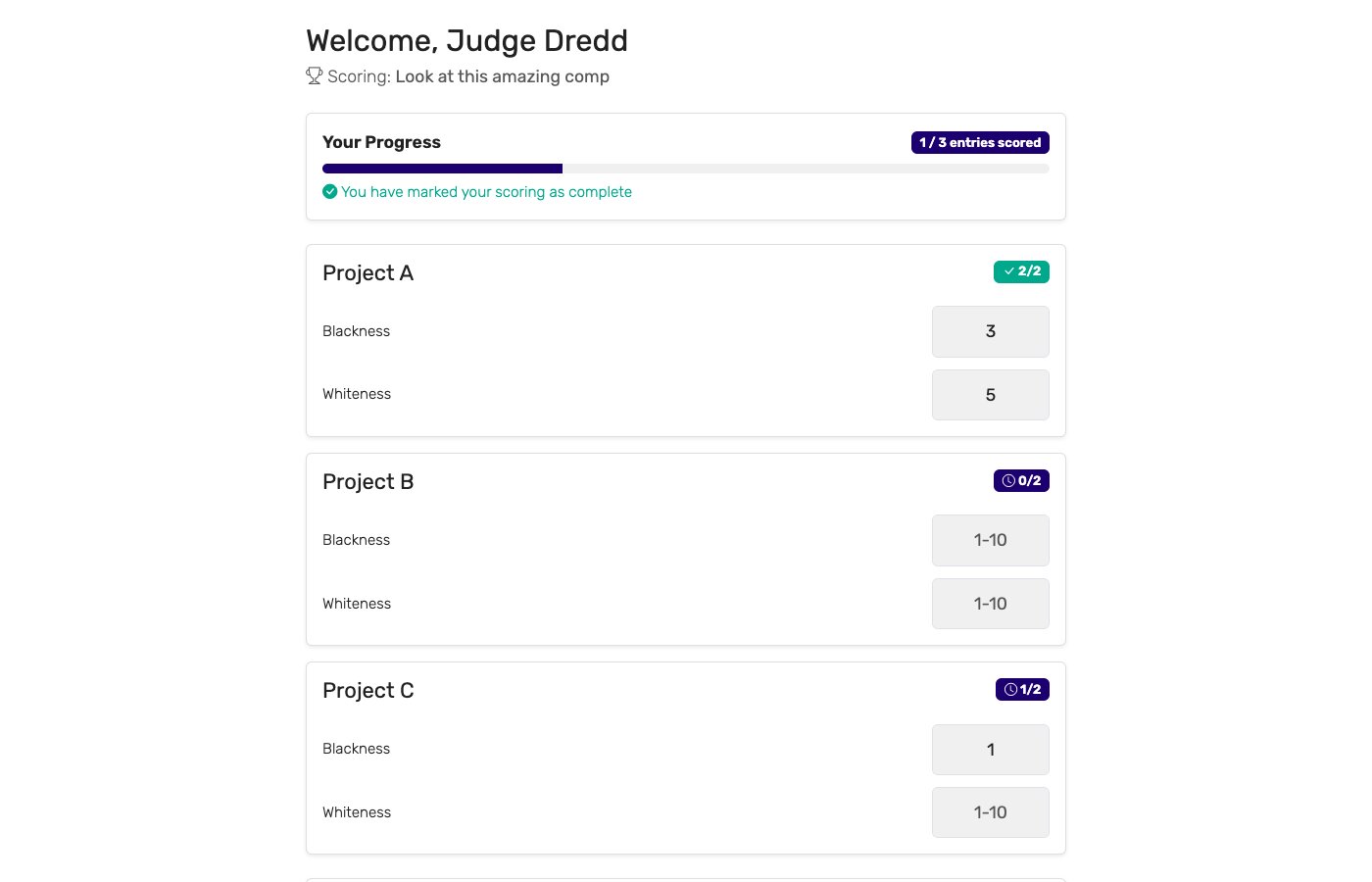
Task: Click Project C's partial progress indicator
Action: click(1021, 689)
